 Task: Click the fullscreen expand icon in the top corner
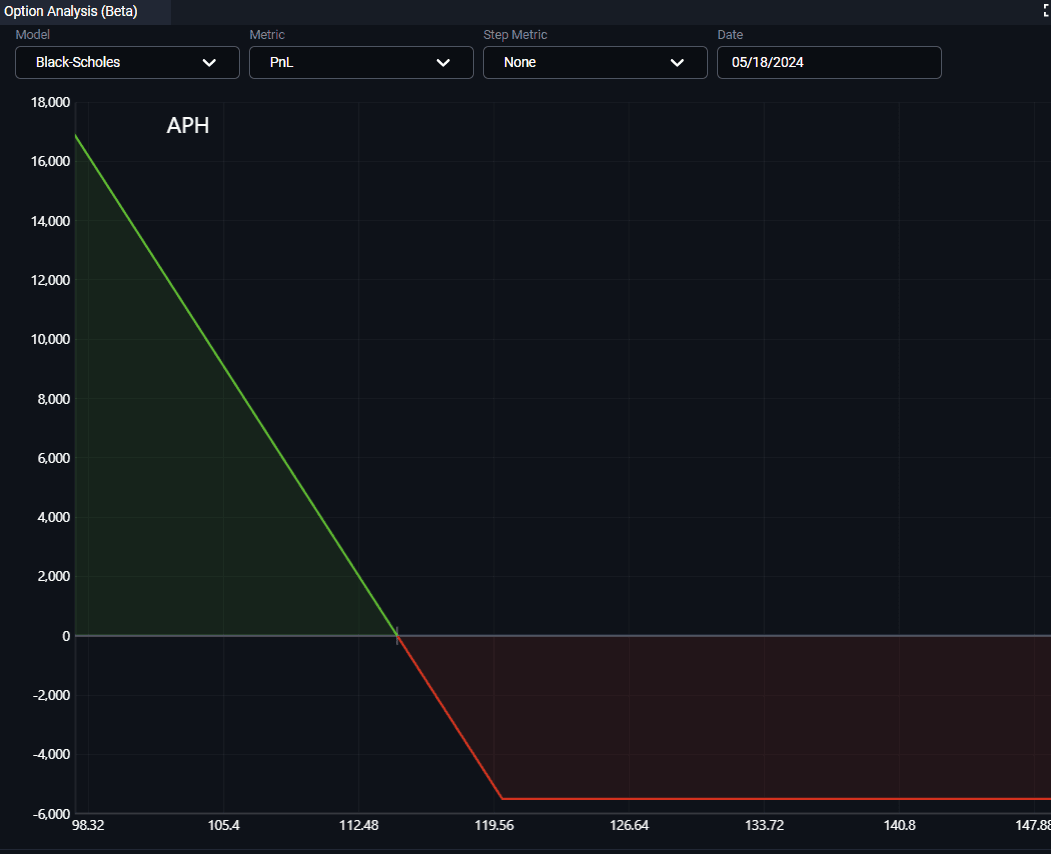point(1046,10)
